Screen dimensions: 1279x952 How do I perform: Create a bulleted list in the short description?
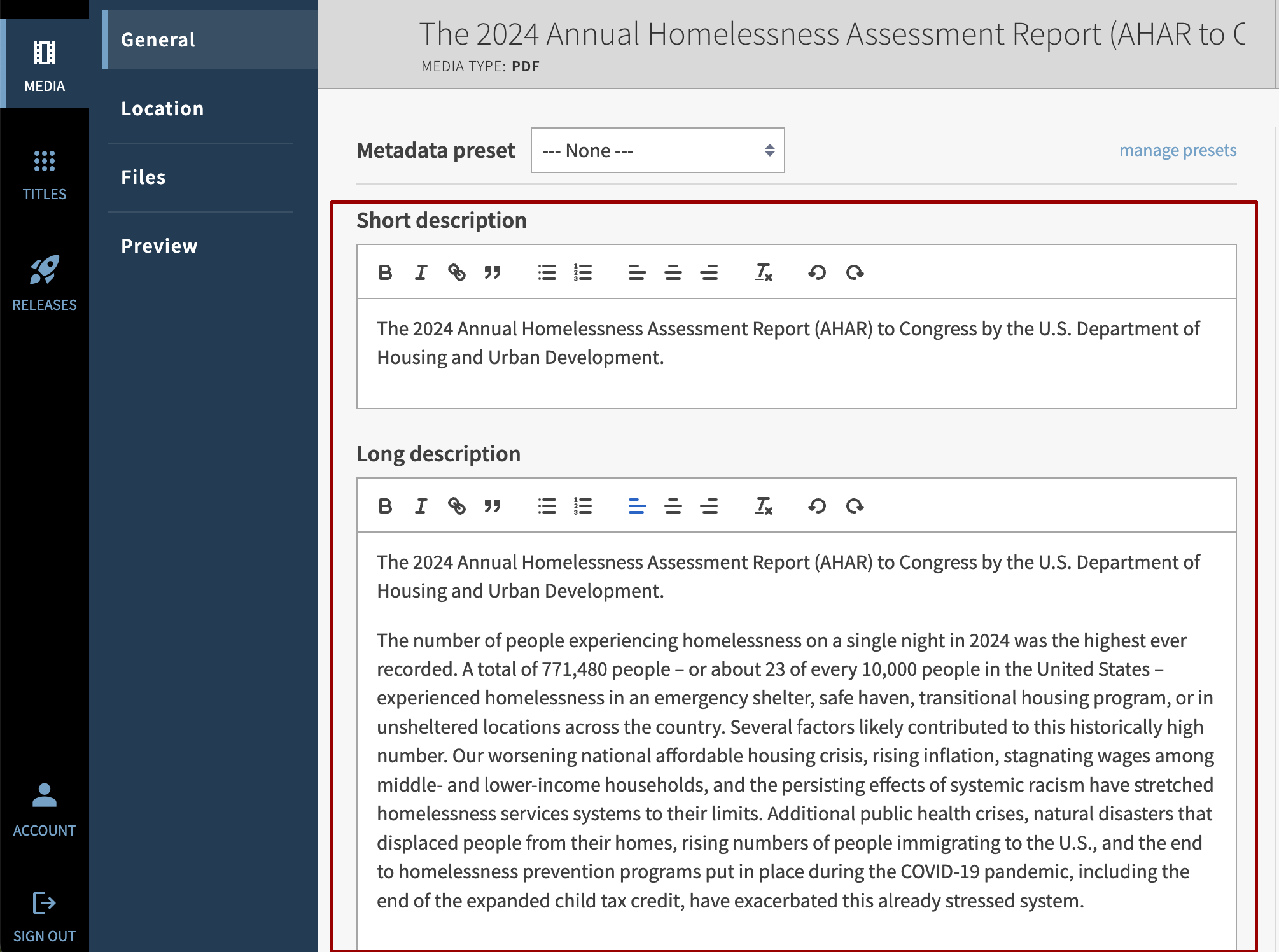pos(547,272)
